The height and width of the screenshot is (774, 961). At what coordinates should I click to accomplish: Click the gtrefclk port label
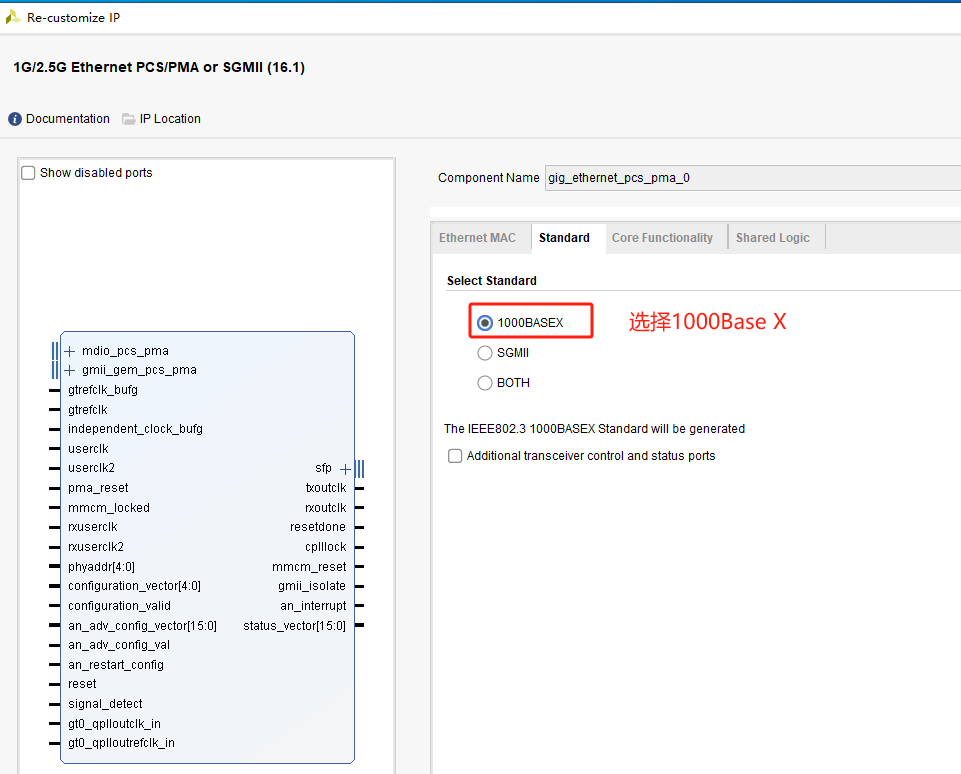pyautogui.click(x=88, y=409)
